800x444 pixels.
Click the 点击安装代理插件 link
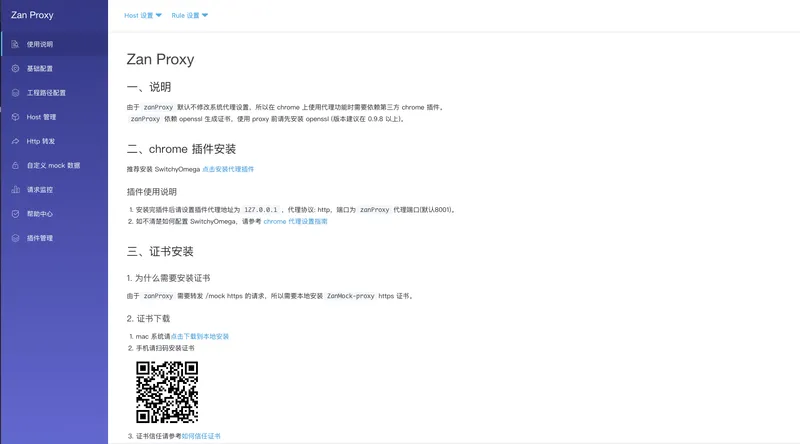(228, 169)
